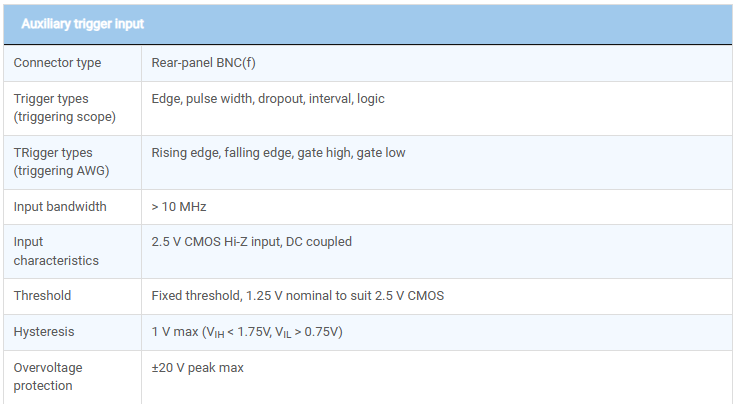Click the 'Input characteristics' row label
Screen dimensions: 736x409
(56, 251)
